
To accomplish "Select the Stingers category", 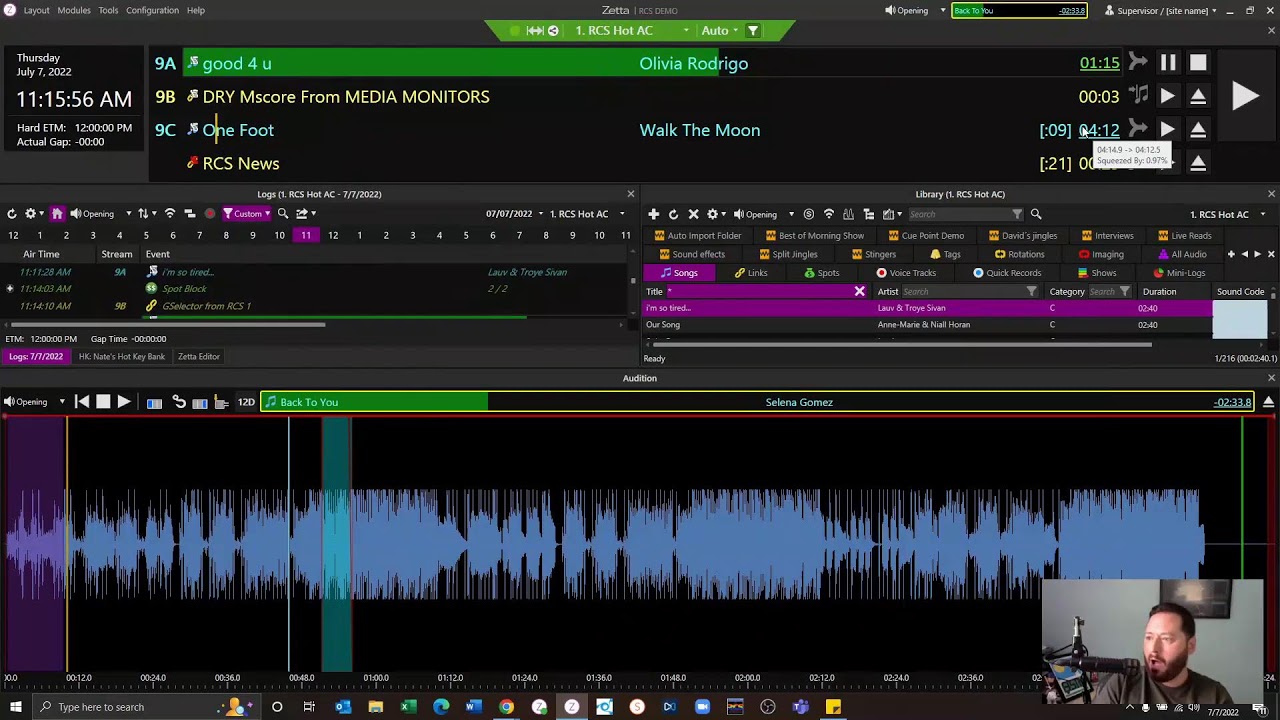I will pyautogui.click(x=873, y=255).
